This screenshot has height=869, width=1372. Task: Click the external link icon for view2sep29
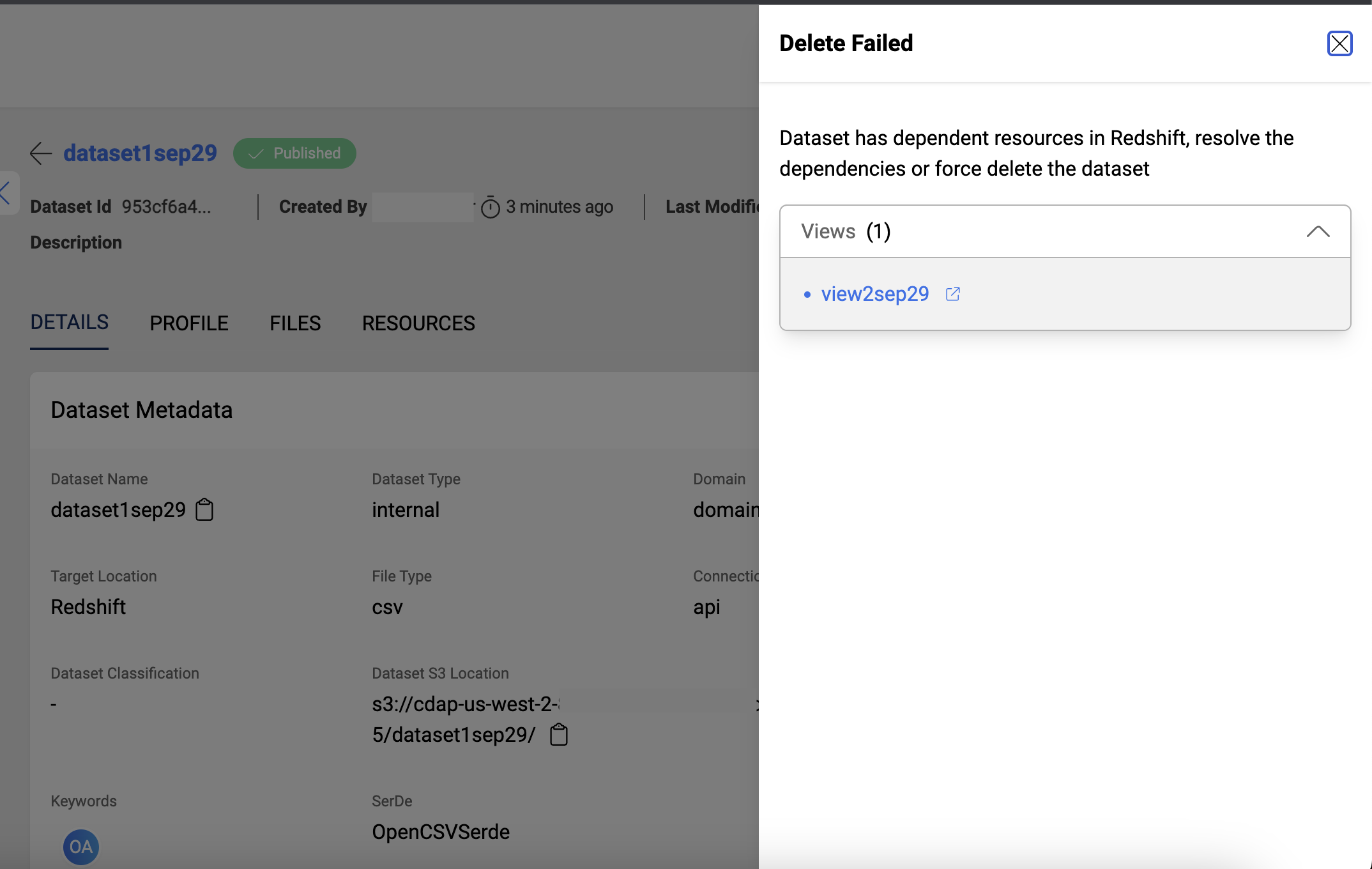tap(954, 293)
